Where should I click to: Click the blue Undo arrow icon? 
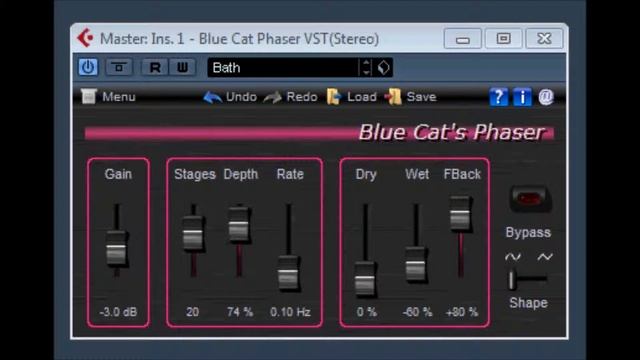(212, 97)
